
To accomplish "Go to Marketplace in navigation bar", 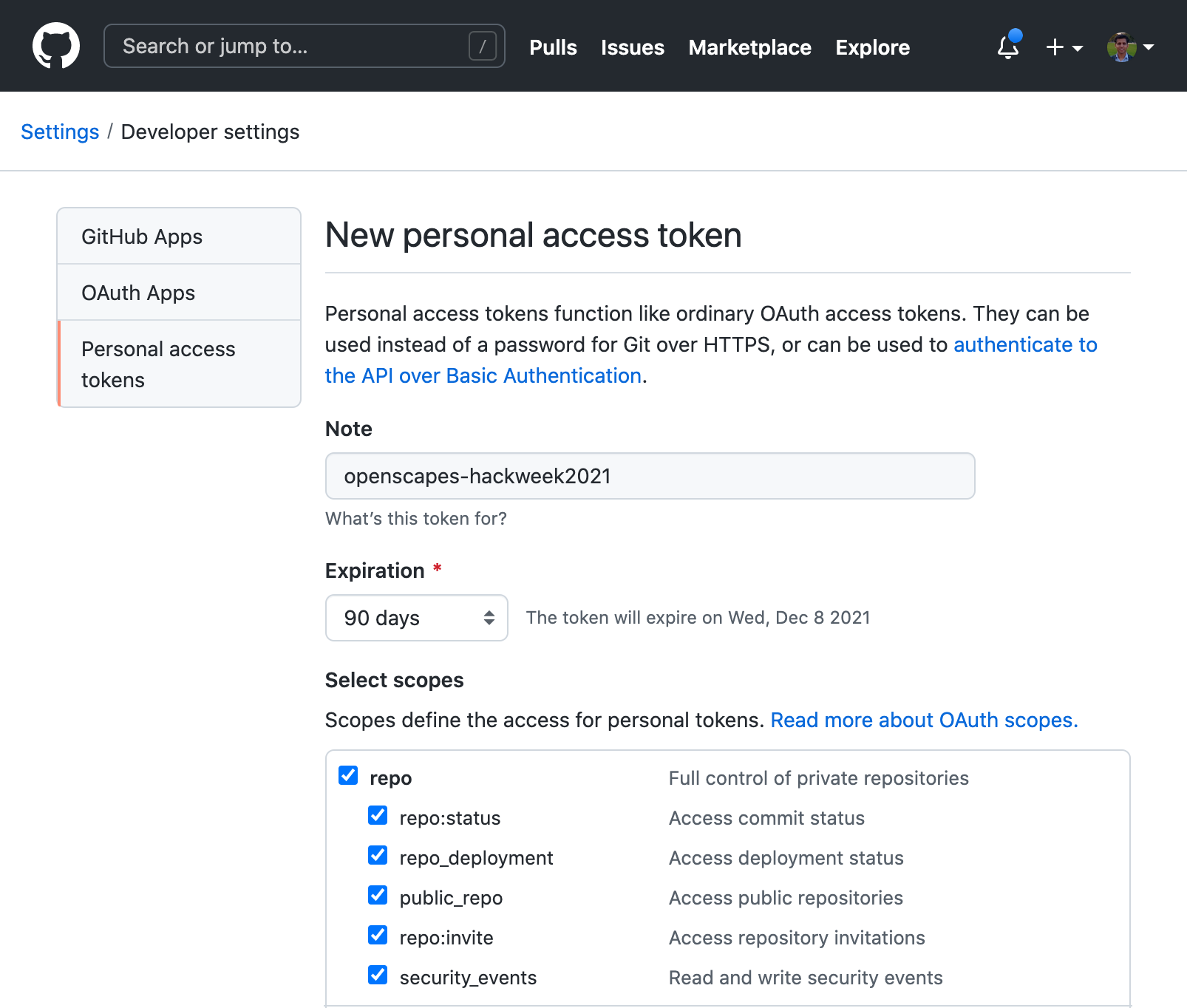I will 749,47.
